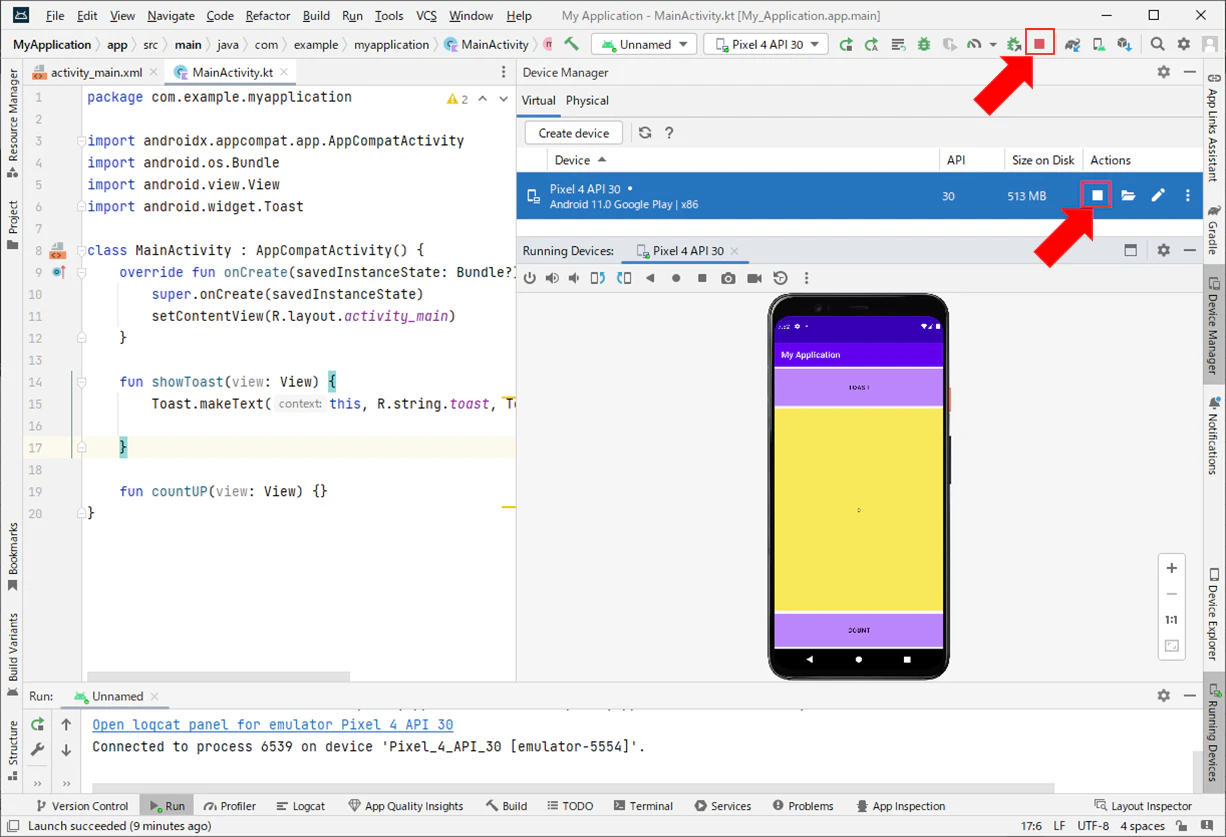Image resolution: width=1226 pixels, height=837 pixels.
Task: Tap the COUNT button in emulator
Action: tap(859, 630)
